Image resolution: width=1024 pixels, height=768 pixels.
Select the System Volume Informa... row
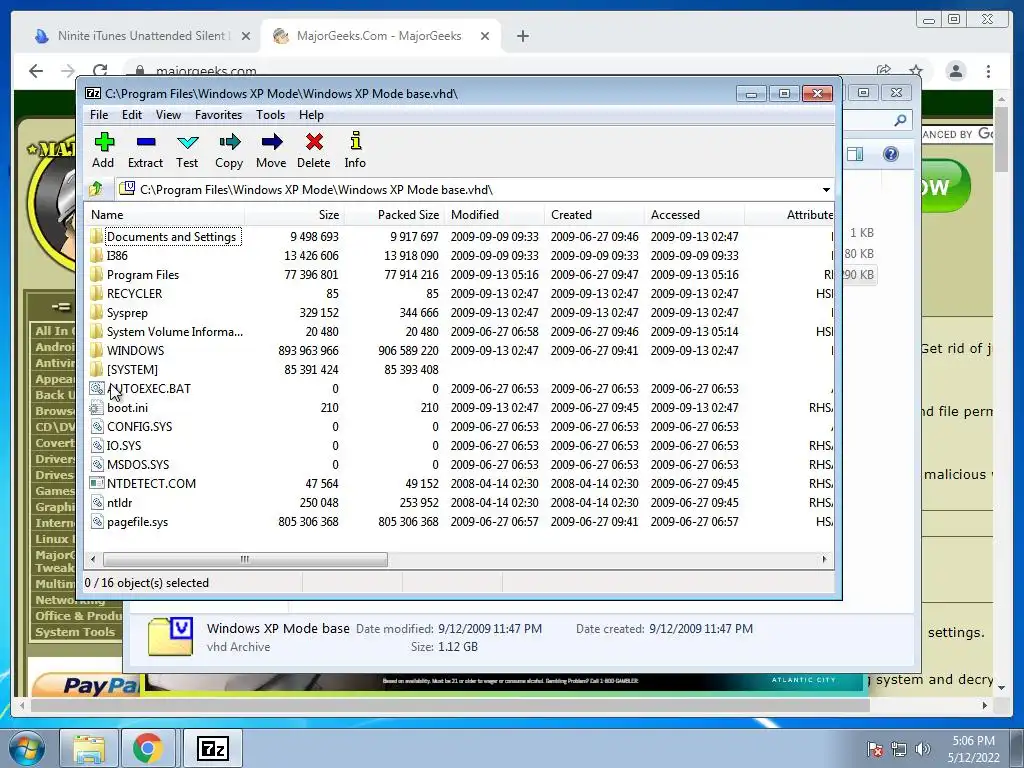(459, 332)
